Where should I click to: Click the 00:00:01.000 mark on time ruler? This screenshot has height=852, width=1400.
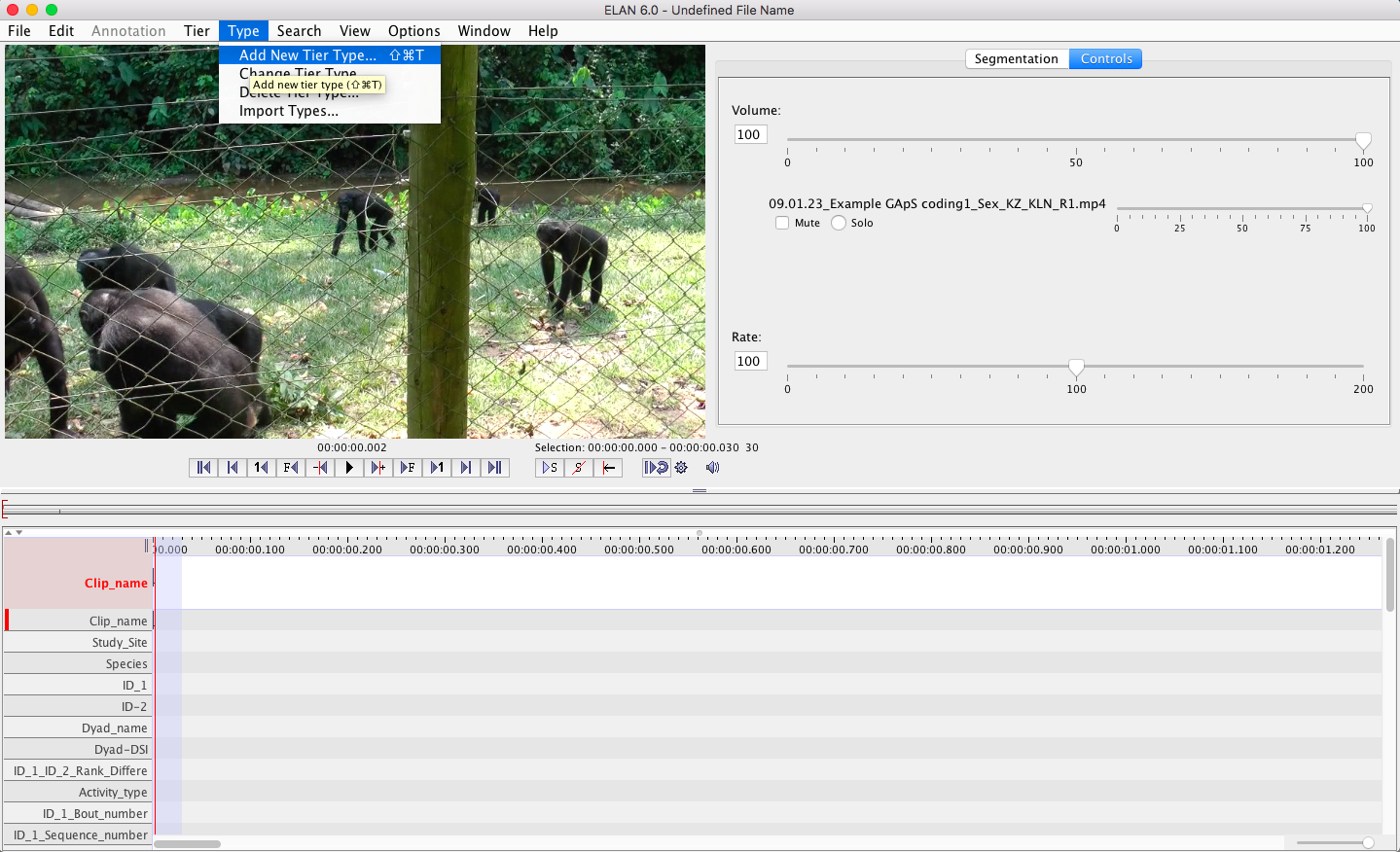1126,550
